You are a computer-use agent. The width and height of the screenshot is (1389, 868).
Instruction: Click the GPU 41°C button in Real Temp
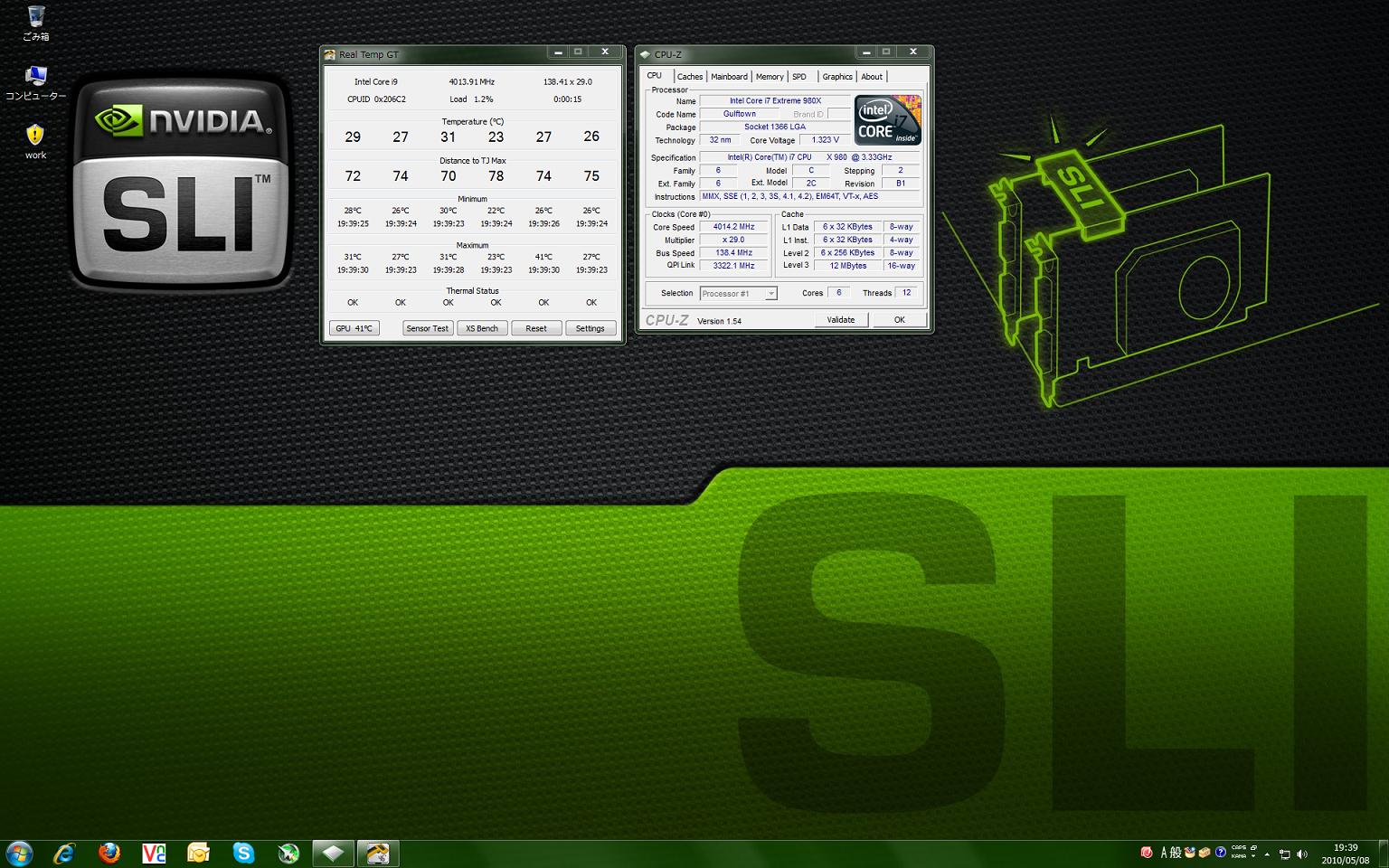[x=354, y=328]
